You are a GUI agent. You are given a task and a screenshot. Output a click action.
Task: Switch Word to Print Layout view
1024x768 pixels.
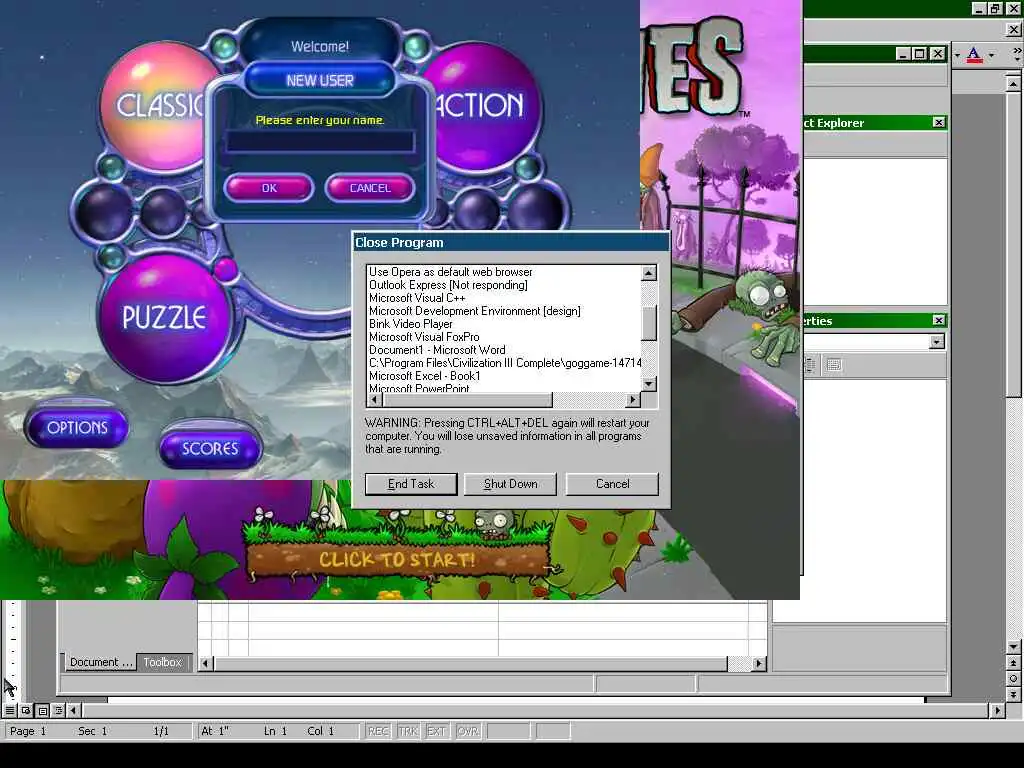[x=42, y=710]
